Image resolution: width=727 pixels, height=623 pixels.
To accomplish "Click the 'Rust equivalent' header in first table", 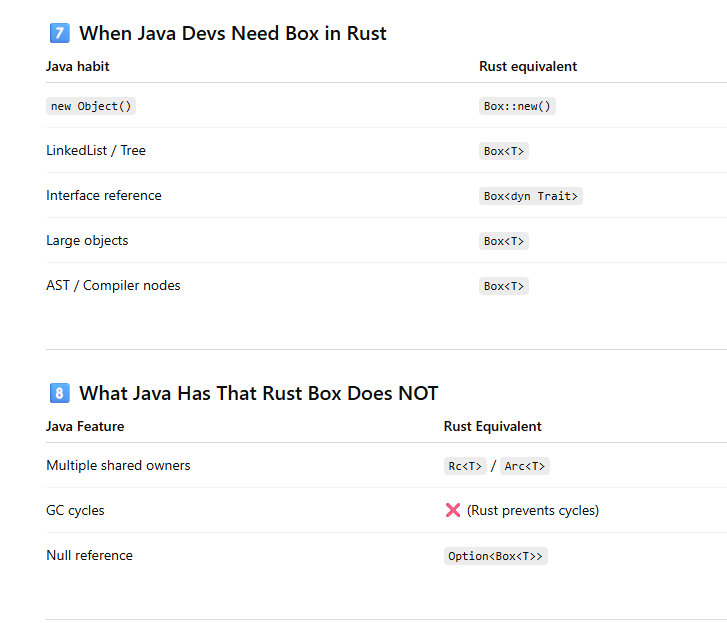I will [x=528, y=66].
